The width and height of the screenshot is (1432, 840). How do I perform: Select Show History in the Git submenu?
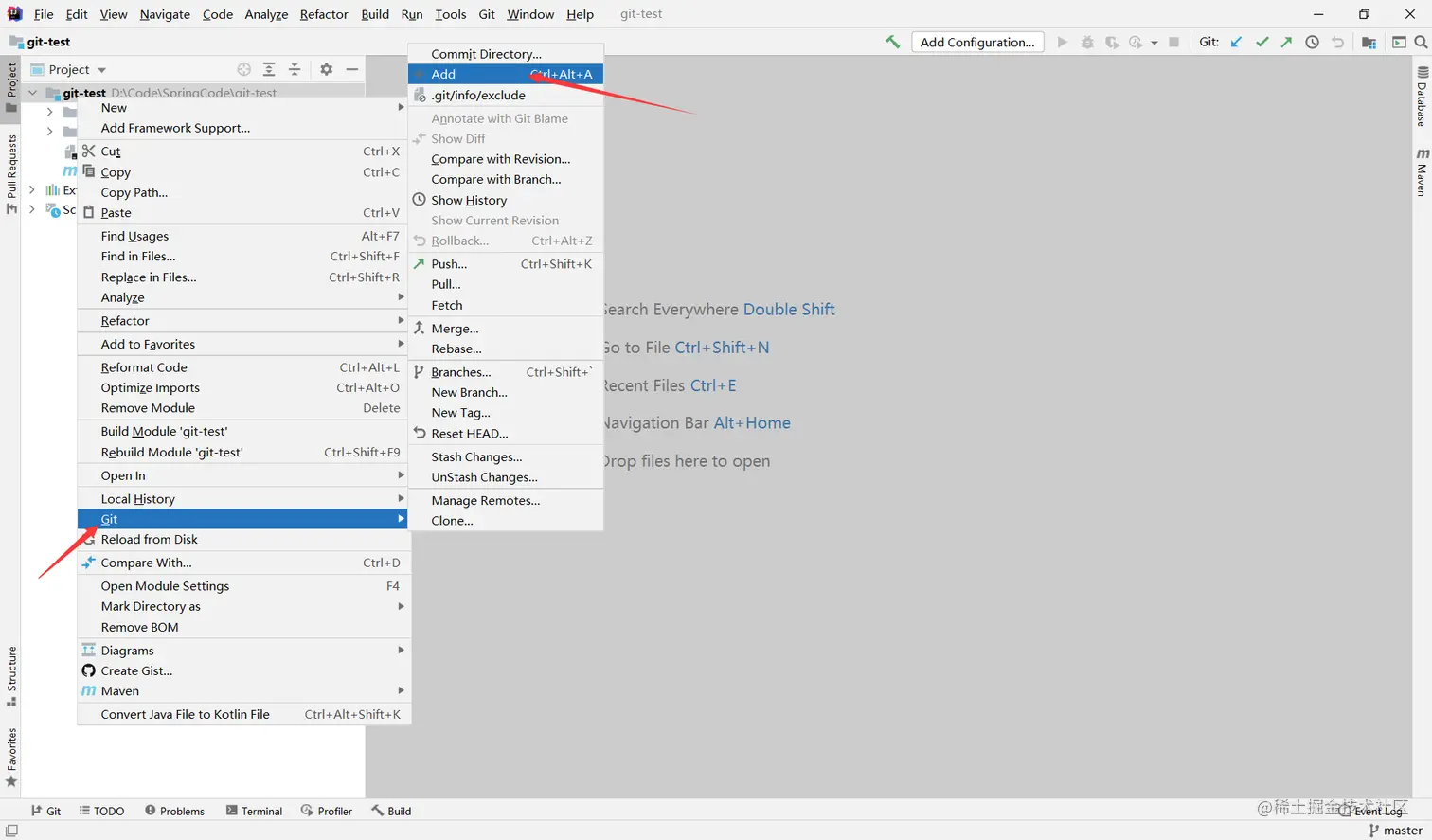click(506, 200)
